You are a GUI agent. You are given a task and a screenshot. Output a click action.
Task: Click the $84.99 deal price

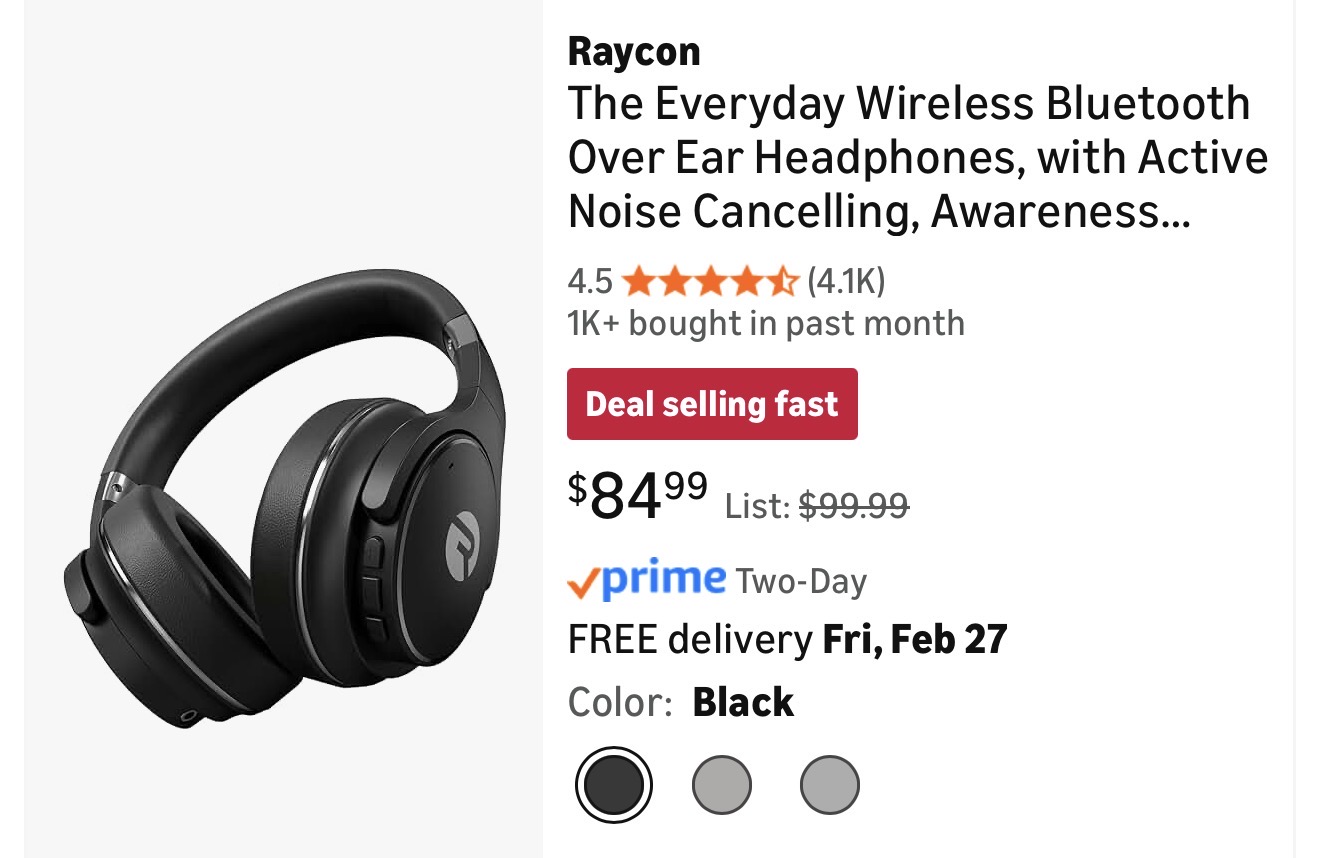(639, 494)
